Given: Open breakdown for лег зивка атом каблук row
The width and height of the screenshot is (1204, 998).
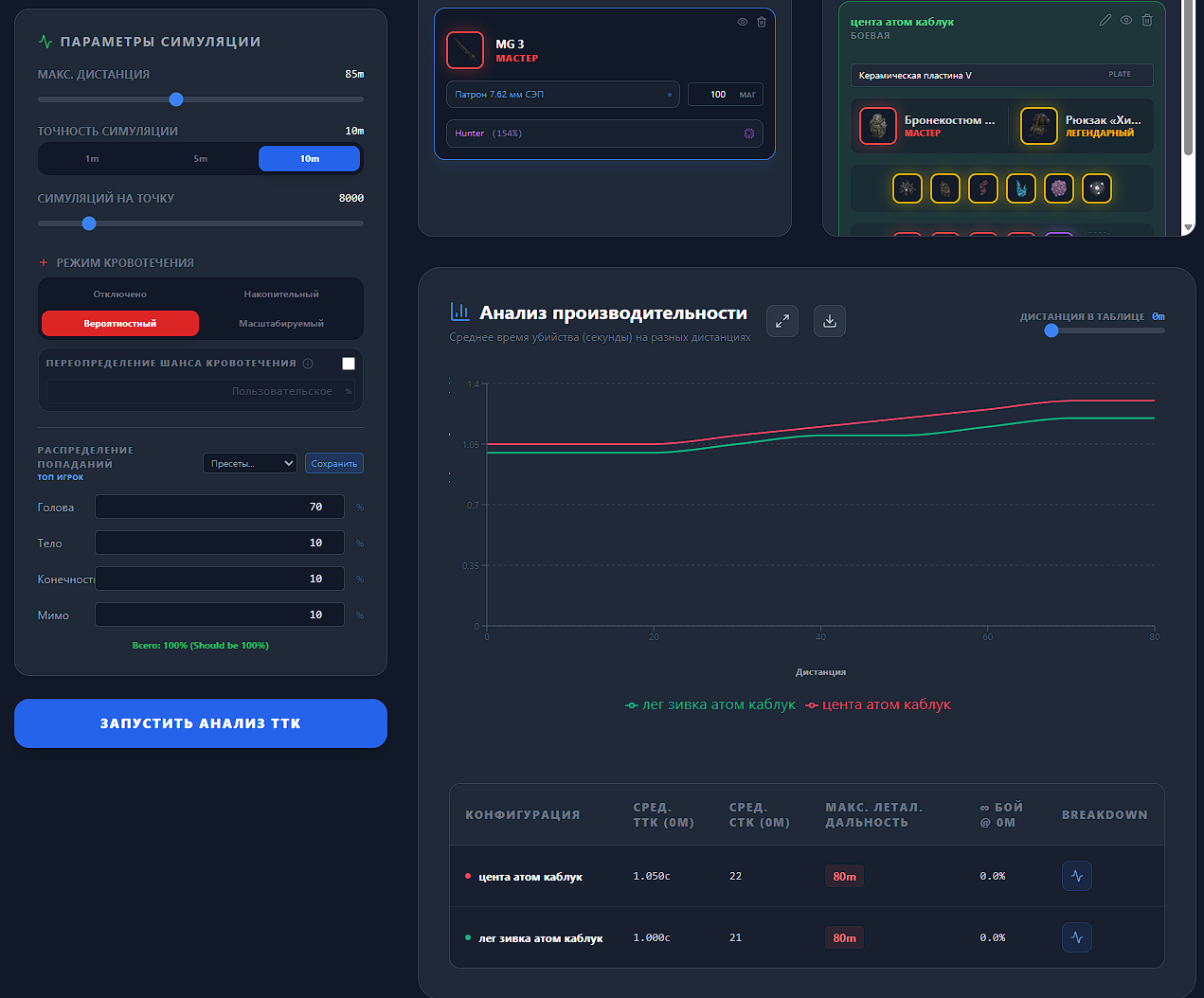Looking at the screenshot, I should pyautogui.click(x=1077, y=937).
